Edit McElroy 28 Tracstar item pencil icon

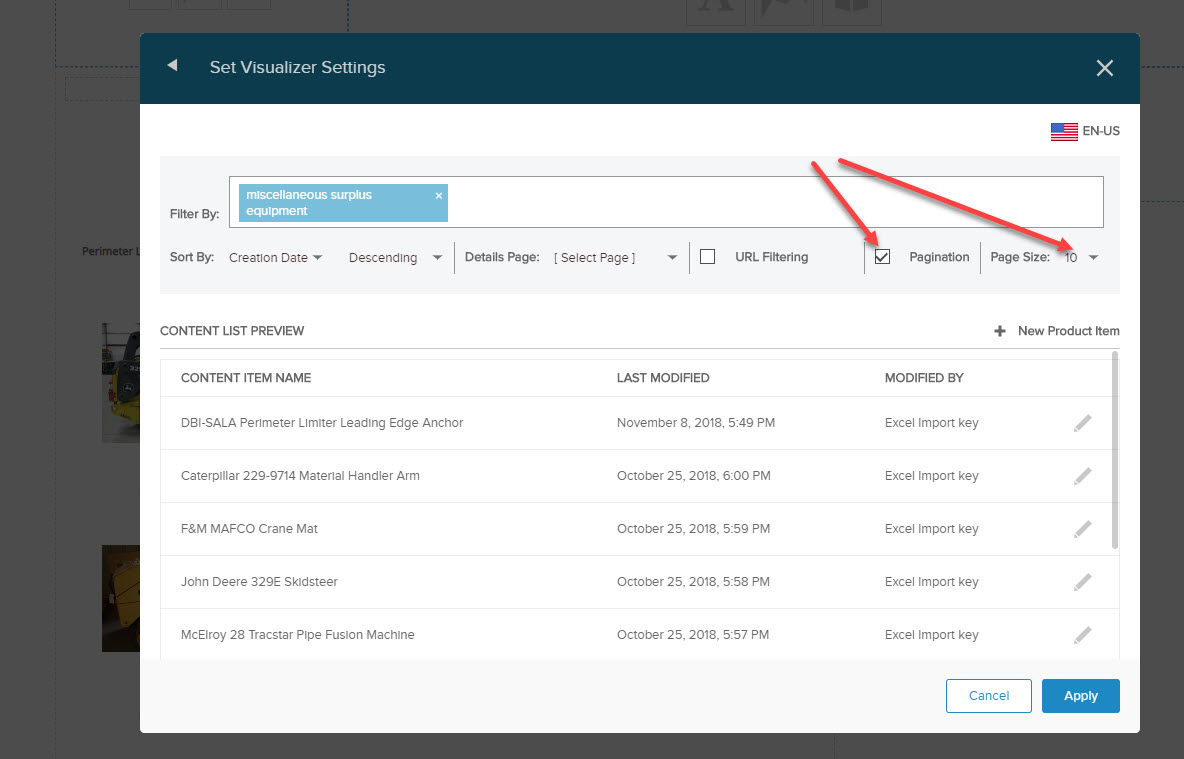[1082, 635]
